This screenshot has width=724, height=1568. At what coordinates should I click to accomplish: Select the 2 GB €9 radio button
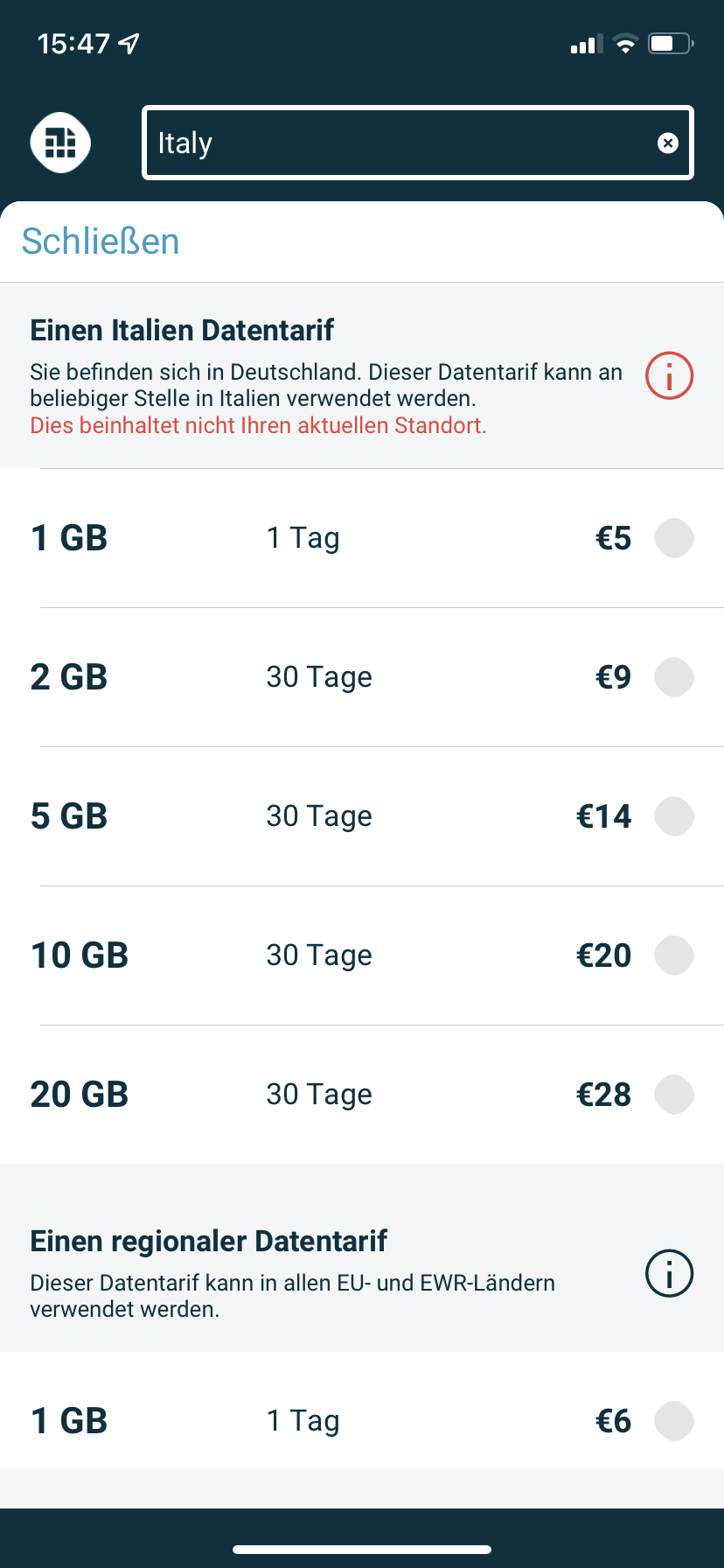tap(673, 677)
